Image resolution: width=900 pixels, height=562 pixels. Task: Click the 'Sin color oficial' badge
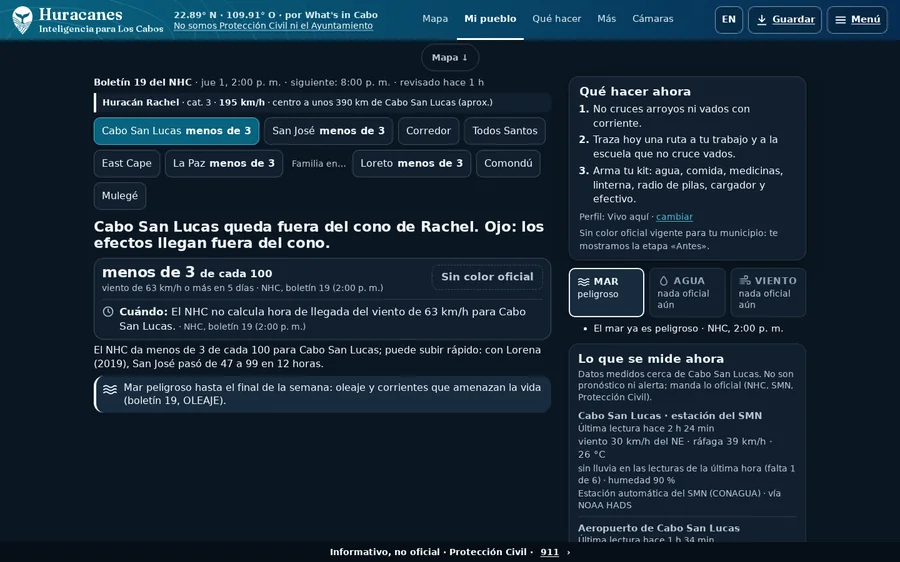pos(487,277)
